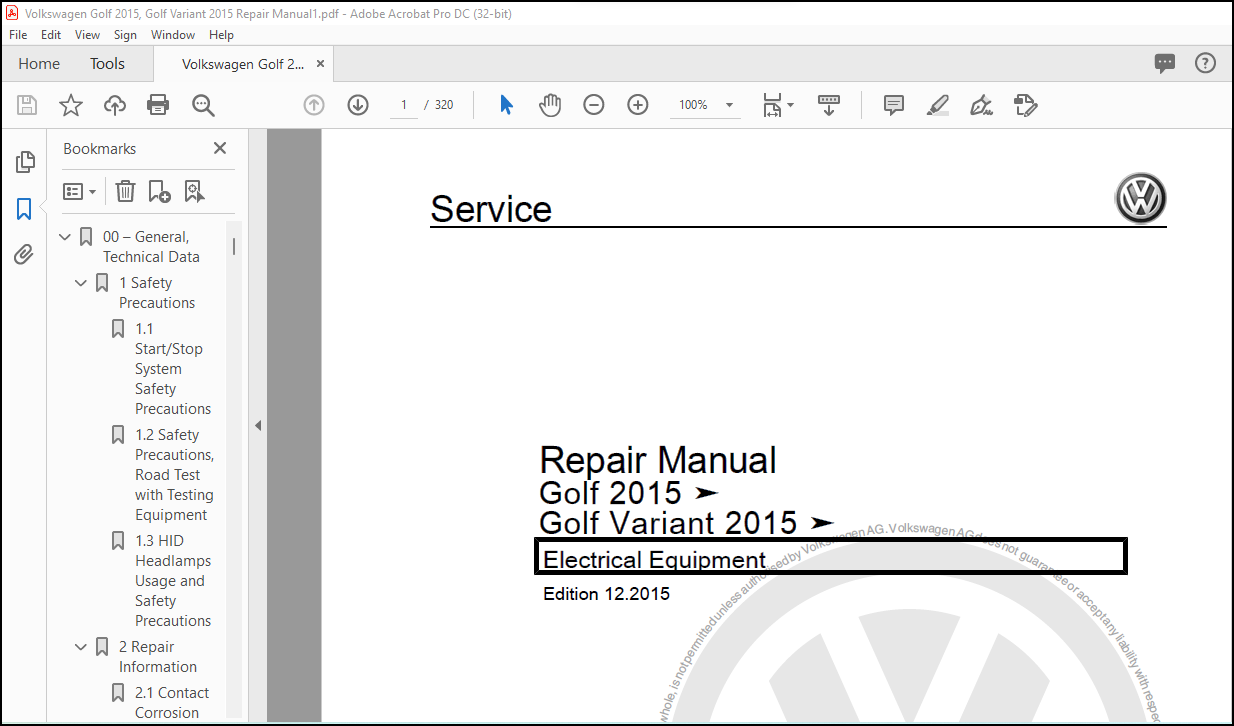
Task: Go to previous page arrow
Action: 314,105
